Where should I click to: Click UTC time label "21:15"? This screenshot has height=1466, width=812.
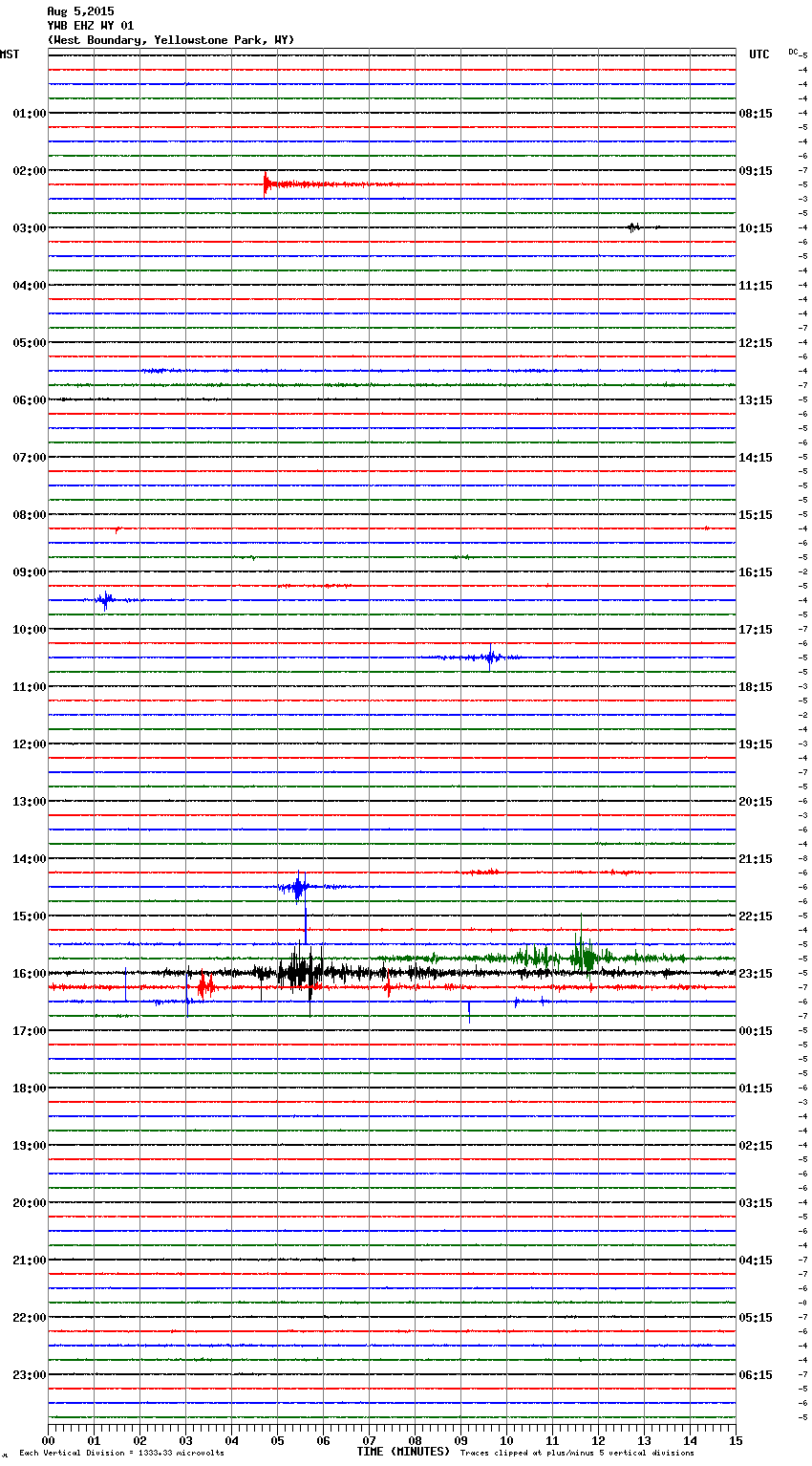click(756, 859)
